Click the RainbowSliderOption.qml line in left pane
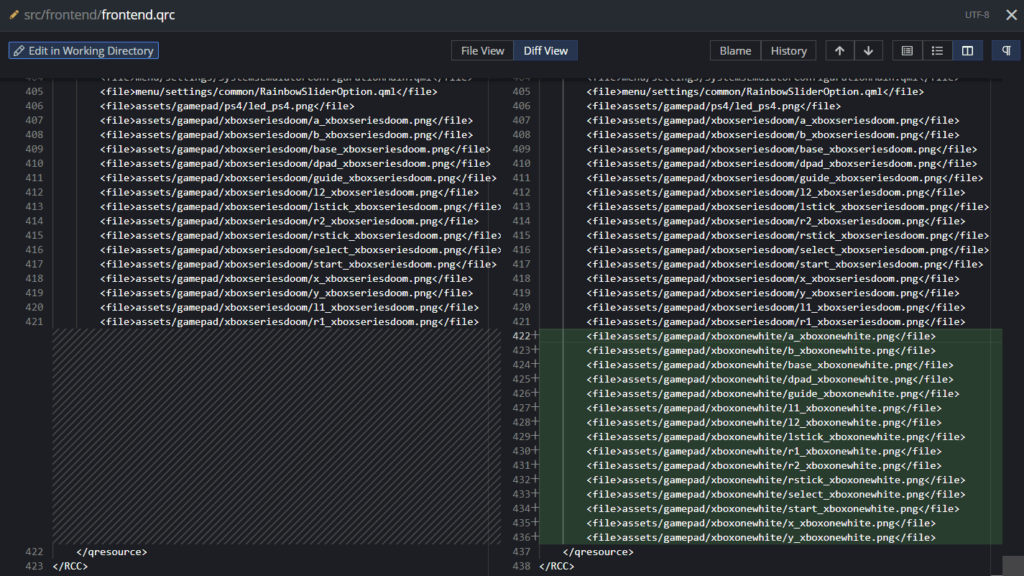The image size is (1024, 576). [x=268, y=91]
